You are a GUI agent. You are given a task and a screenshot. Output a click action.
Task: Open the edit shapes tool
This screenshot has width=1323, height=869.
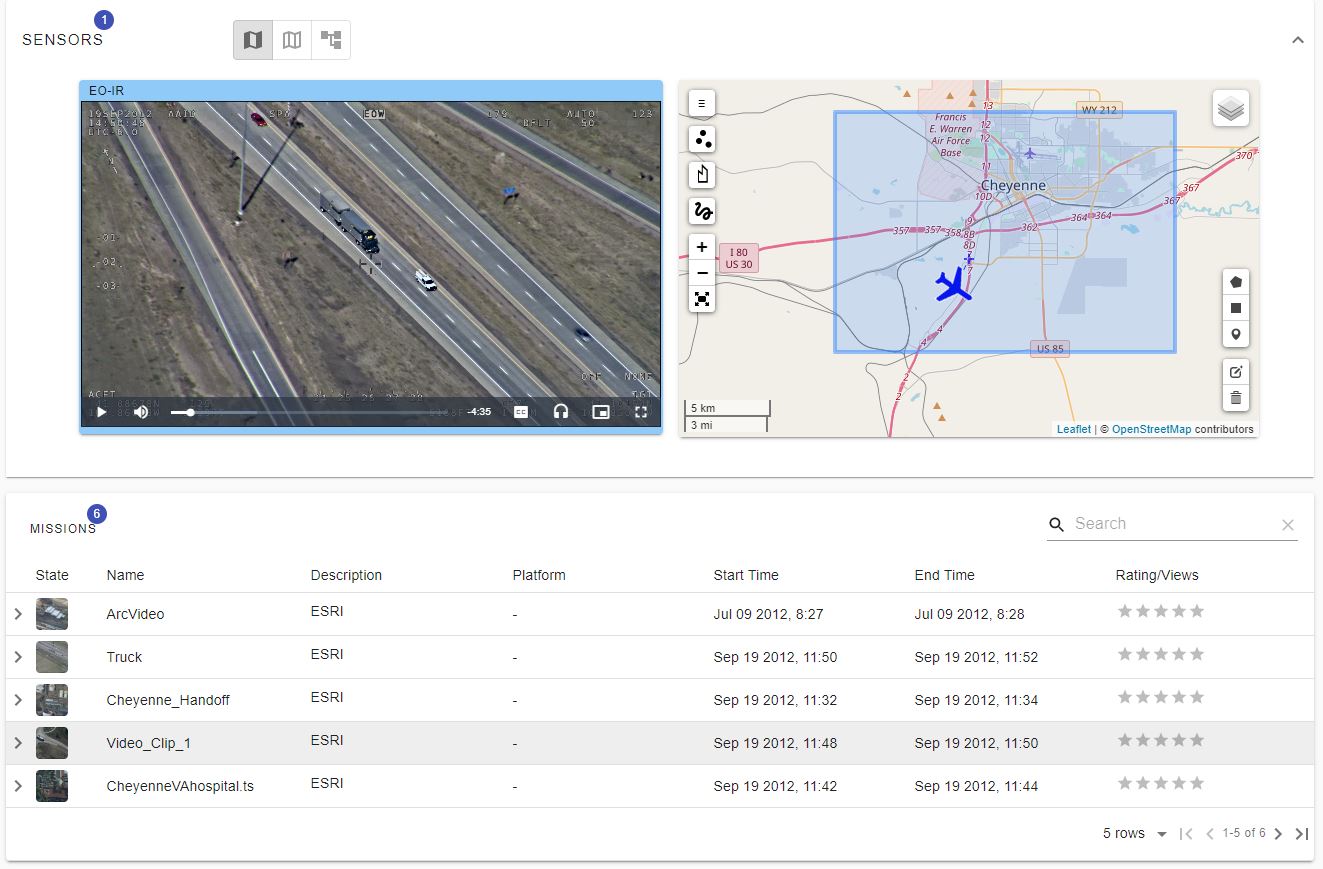1236,371
